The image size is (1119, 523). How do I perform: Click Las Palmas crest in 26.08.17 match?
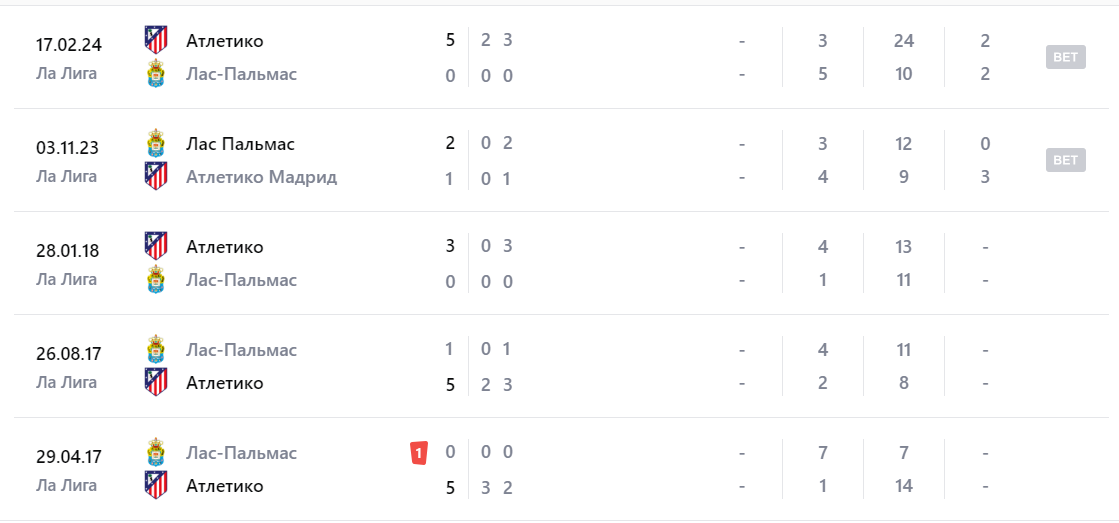click(x=155, y=350)
